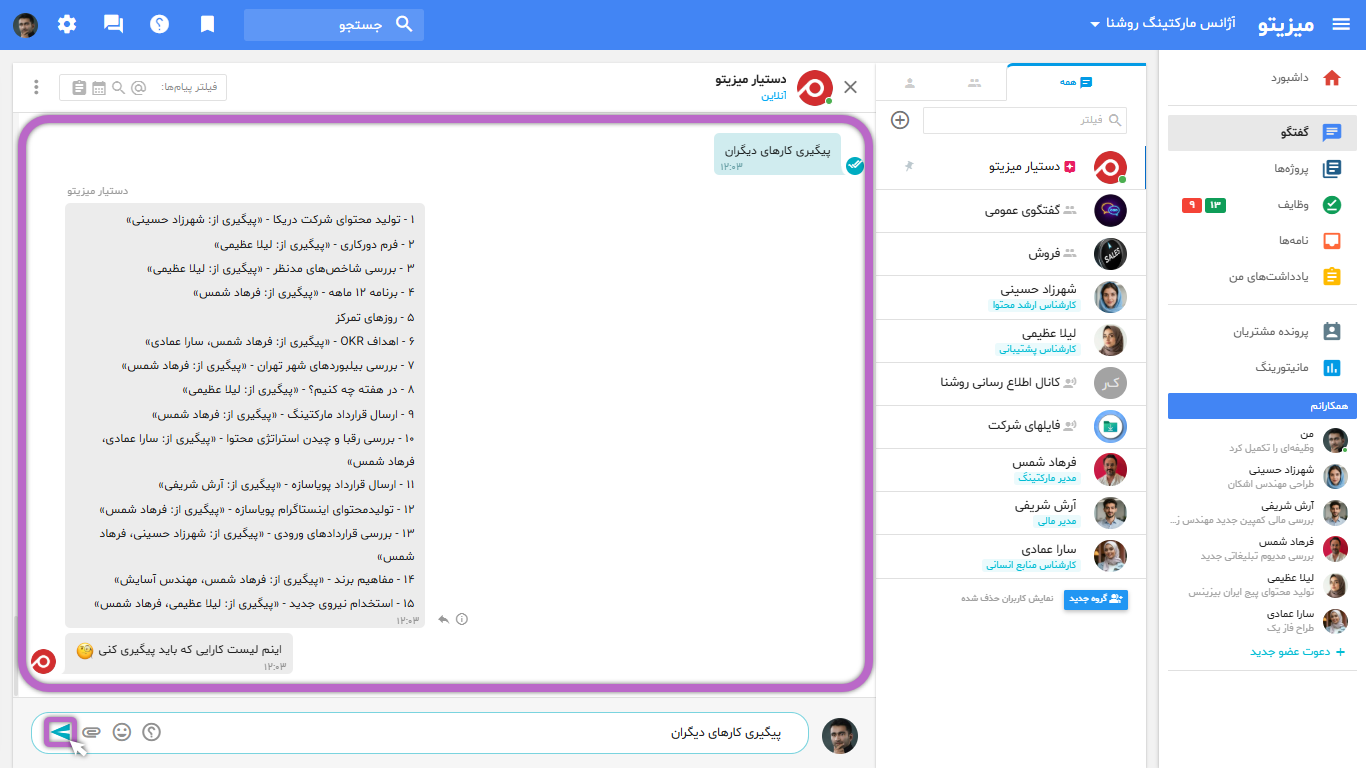The image size is (1366, 768).
Task: Go to داشبورد in the sidebar
Action: click(1262, 78)
